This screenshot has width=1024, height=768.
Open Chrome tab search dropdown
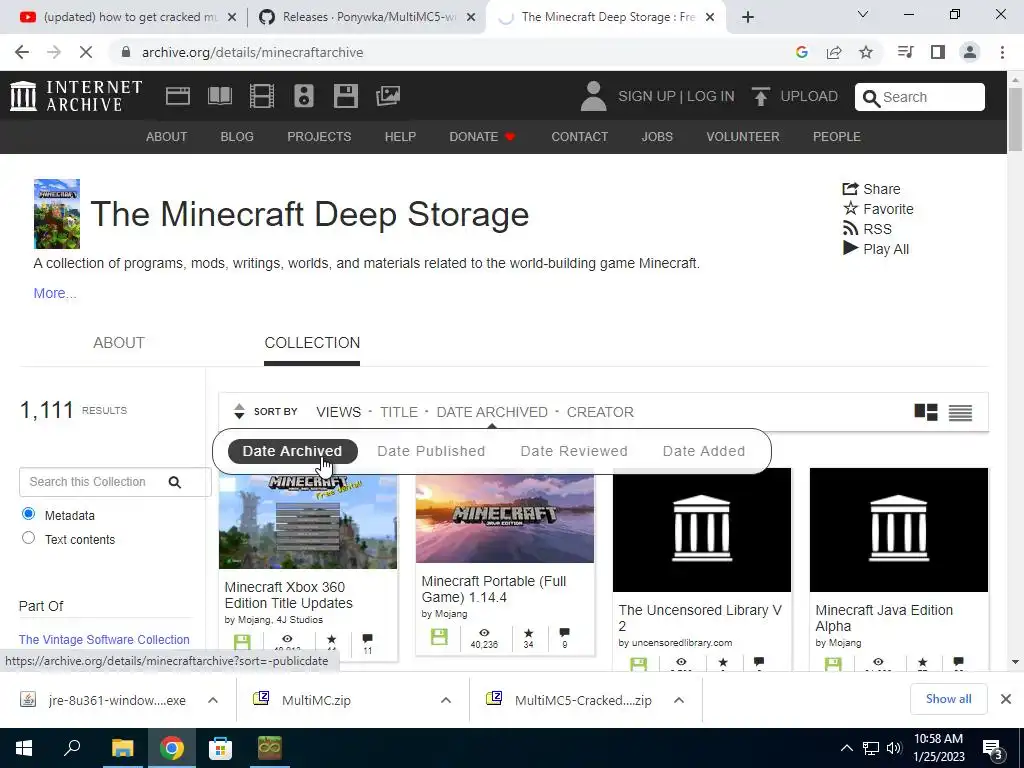tap(863, 14)
